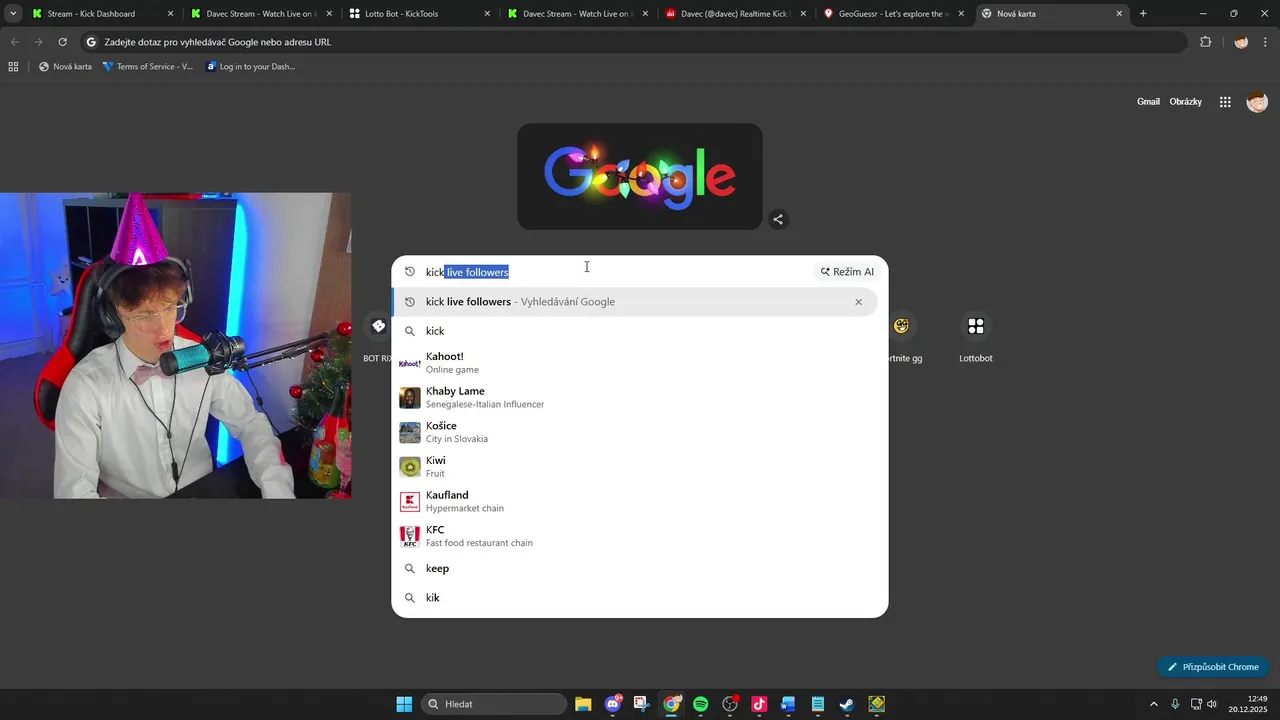
Task: Open the BOT RIX shortcut tile
Action: (378, 337)
